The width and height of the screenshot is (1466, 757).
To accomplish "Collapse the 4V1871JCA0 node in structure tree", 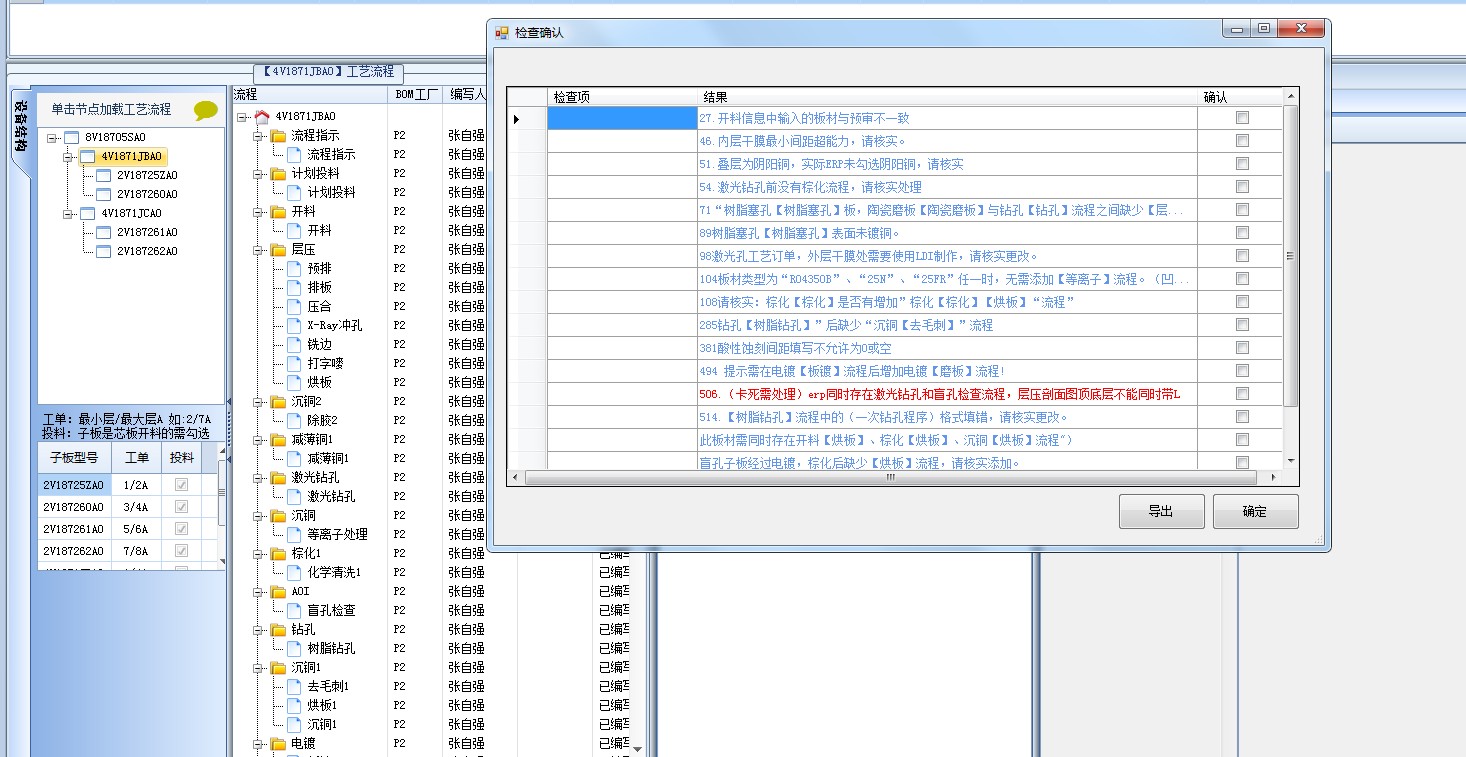I will click(x=67, y=213).
